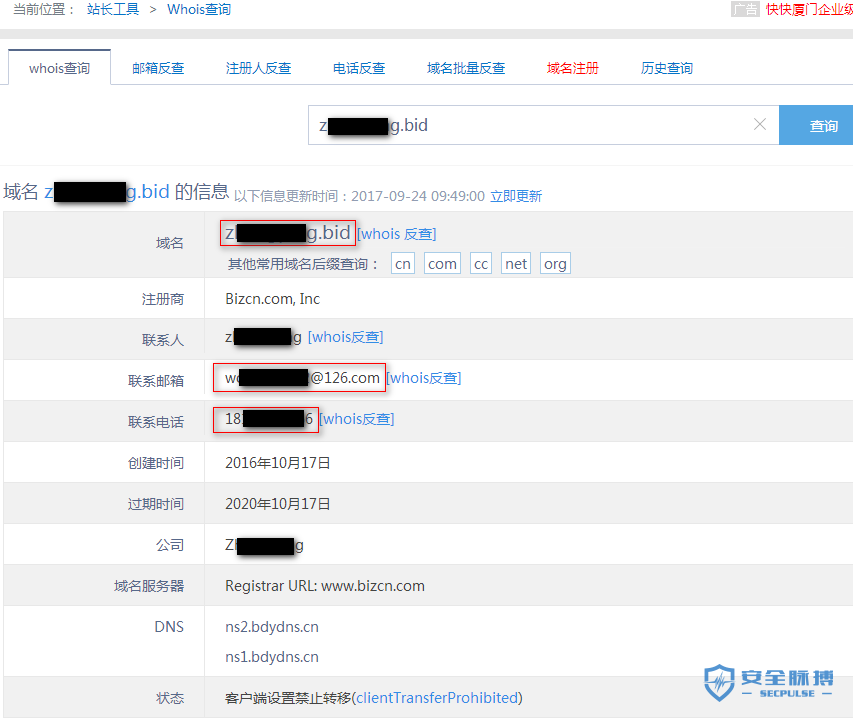Viewport: 853px width, 718px height.
Task: Query the cn domain suffix
Action: [402, 263]
